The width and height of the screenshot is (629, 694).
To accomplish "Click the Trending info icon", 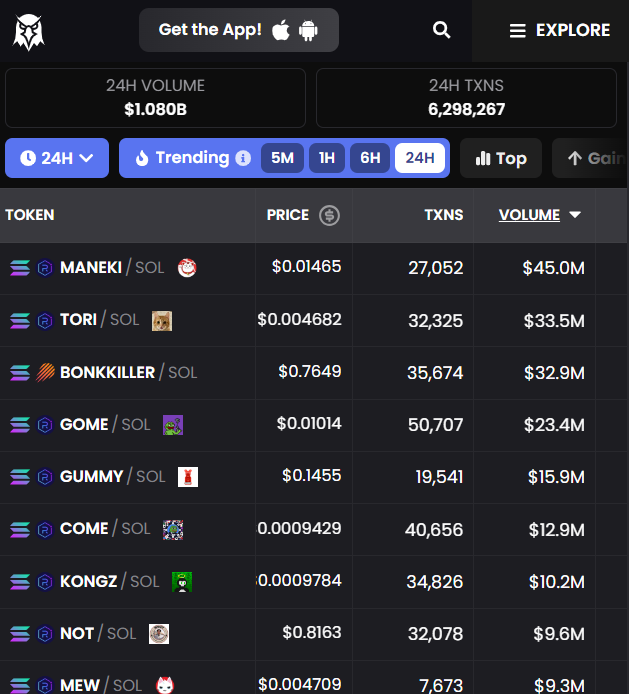I will click(x=243, y=158).
